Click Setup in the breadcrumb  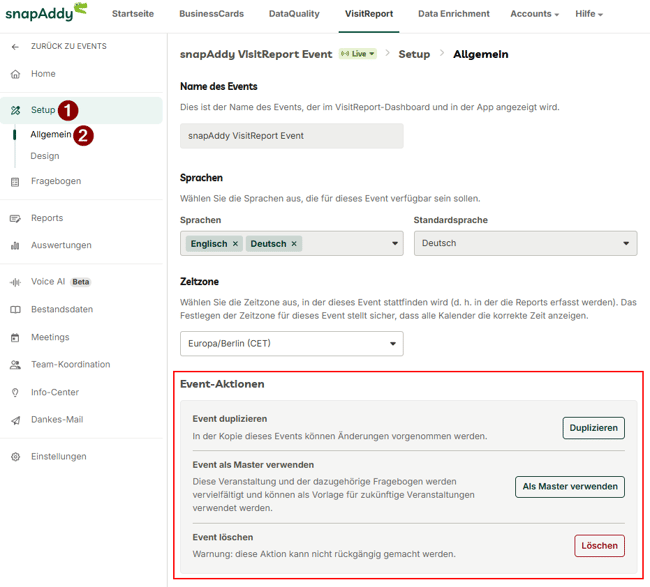(x=414, y=54)
